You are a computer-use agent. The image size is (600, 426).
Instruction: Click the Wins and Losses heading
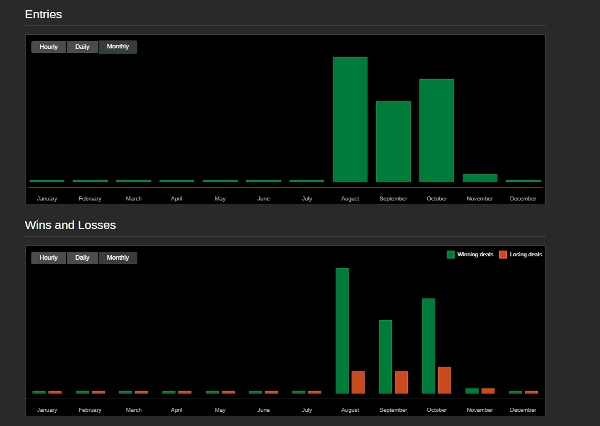click(x=70, y=225)
